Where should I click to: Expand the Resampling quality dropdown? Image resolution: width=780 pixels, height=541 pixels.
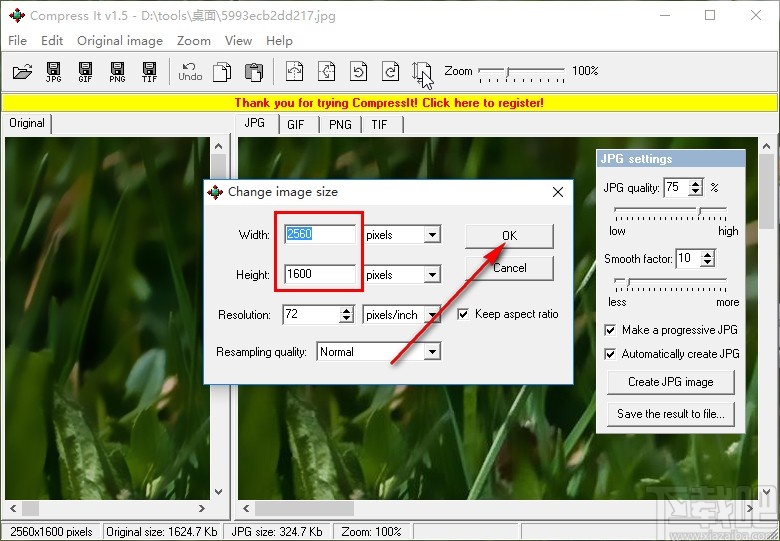pyautogui.click(x=432, y=352)
